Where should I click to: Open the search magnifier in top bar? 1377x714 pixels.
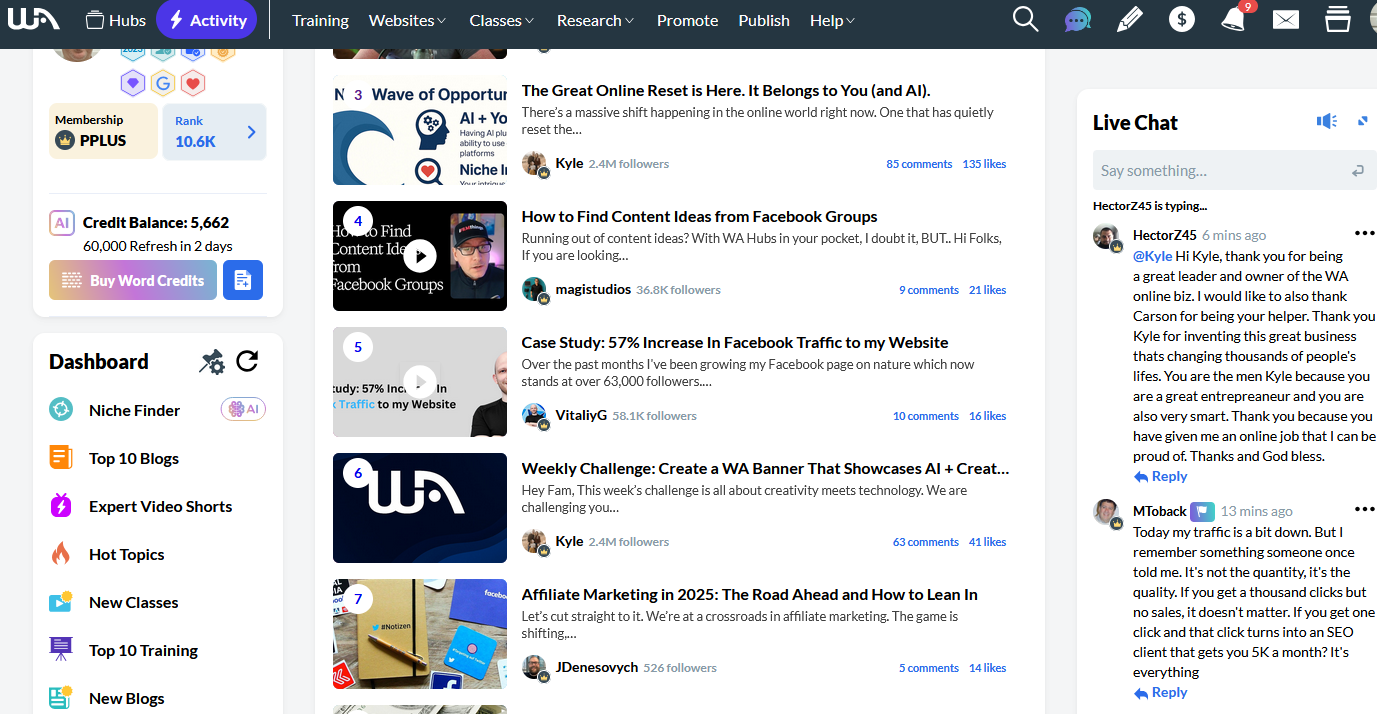click(1025, 20)
